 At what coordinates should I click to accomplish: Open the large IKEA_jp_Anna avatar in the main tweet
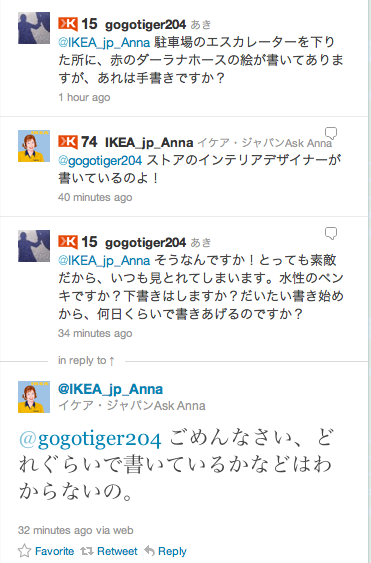coord(34,397)
